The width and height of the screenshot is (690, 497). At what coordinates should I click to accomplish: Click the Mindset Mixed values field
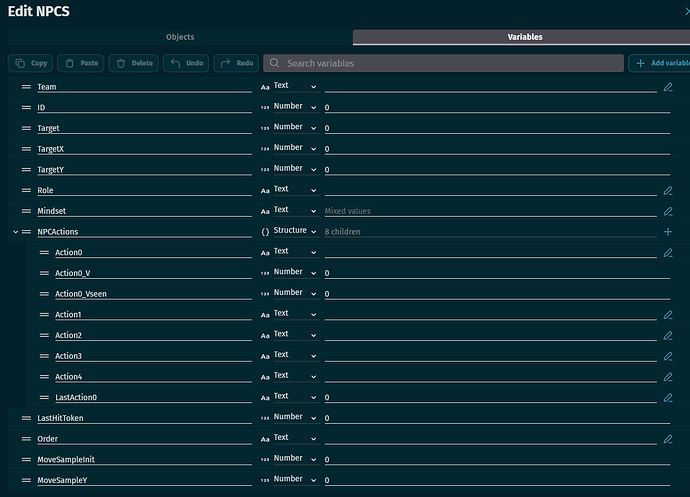coord(490,211)
